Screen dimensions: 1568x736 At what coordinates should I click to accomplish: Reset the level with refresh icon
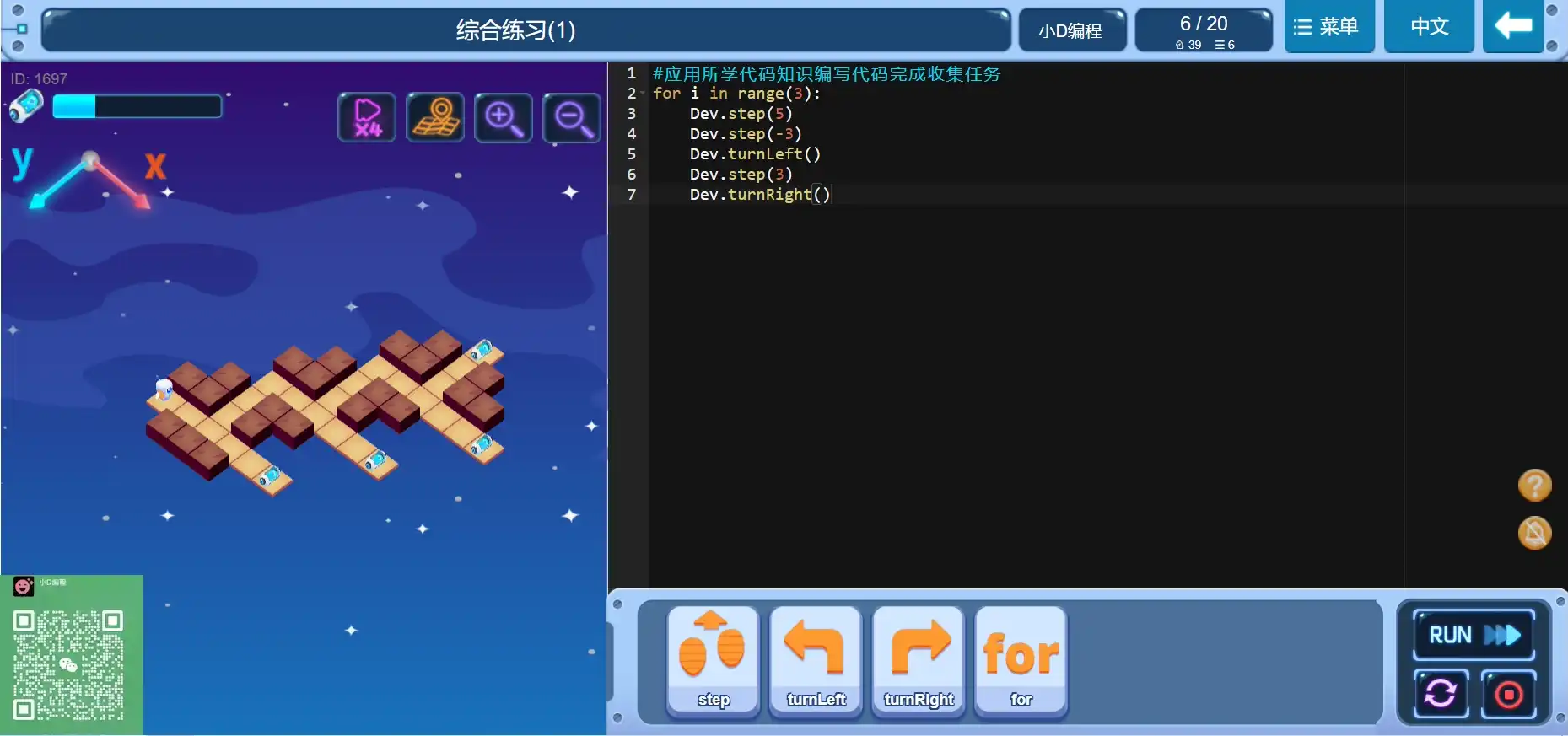point(1441,694)
